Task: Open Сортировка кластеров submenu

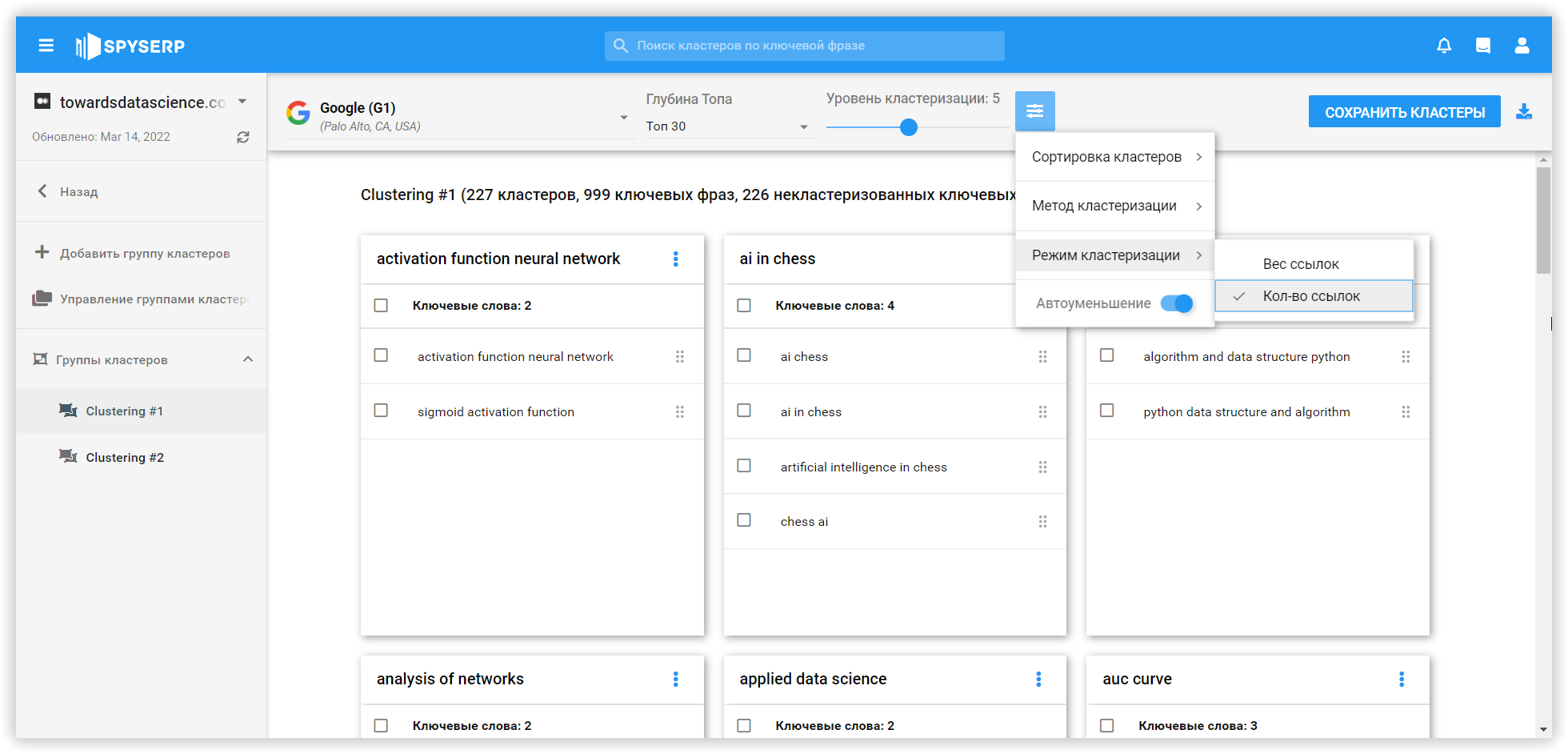Action: click(x=1114, y=157)
